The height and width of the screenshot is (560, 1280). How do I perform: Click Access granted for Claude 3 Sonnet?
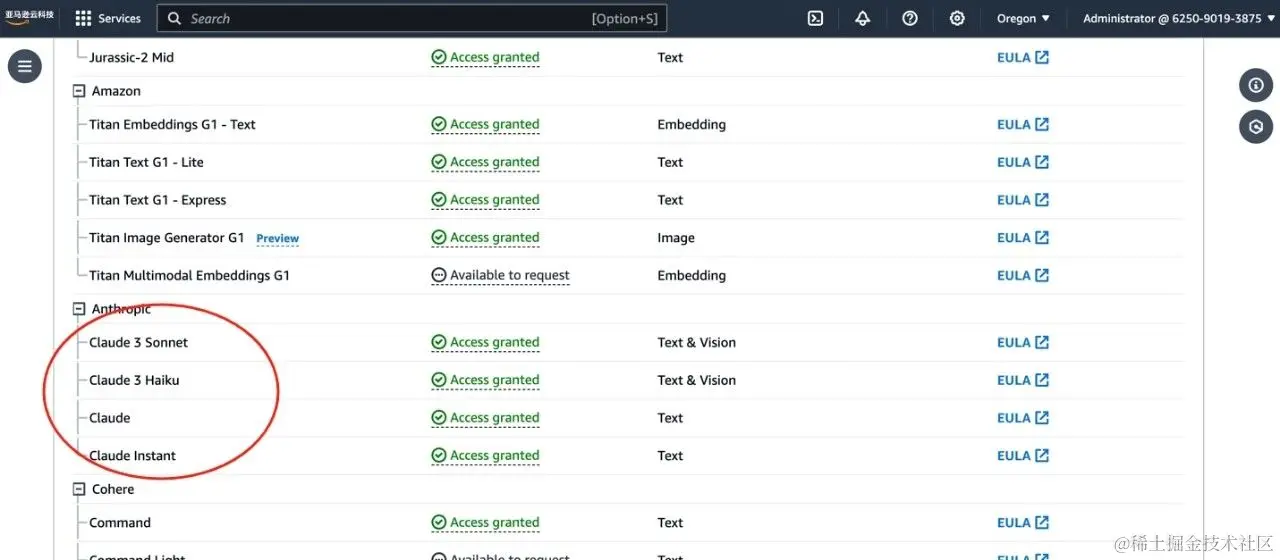pos(486,342)
